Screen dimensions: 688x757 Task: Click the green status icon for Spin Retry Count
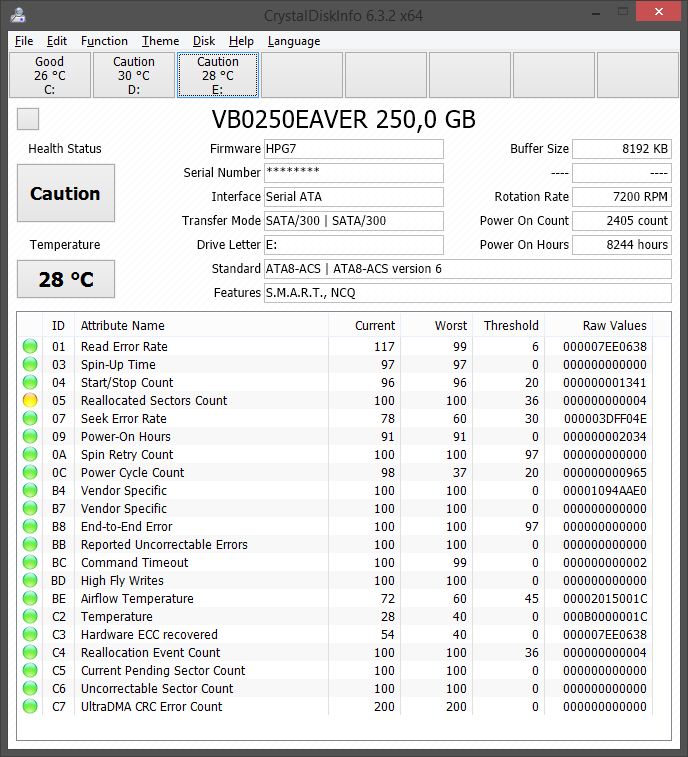30,454
